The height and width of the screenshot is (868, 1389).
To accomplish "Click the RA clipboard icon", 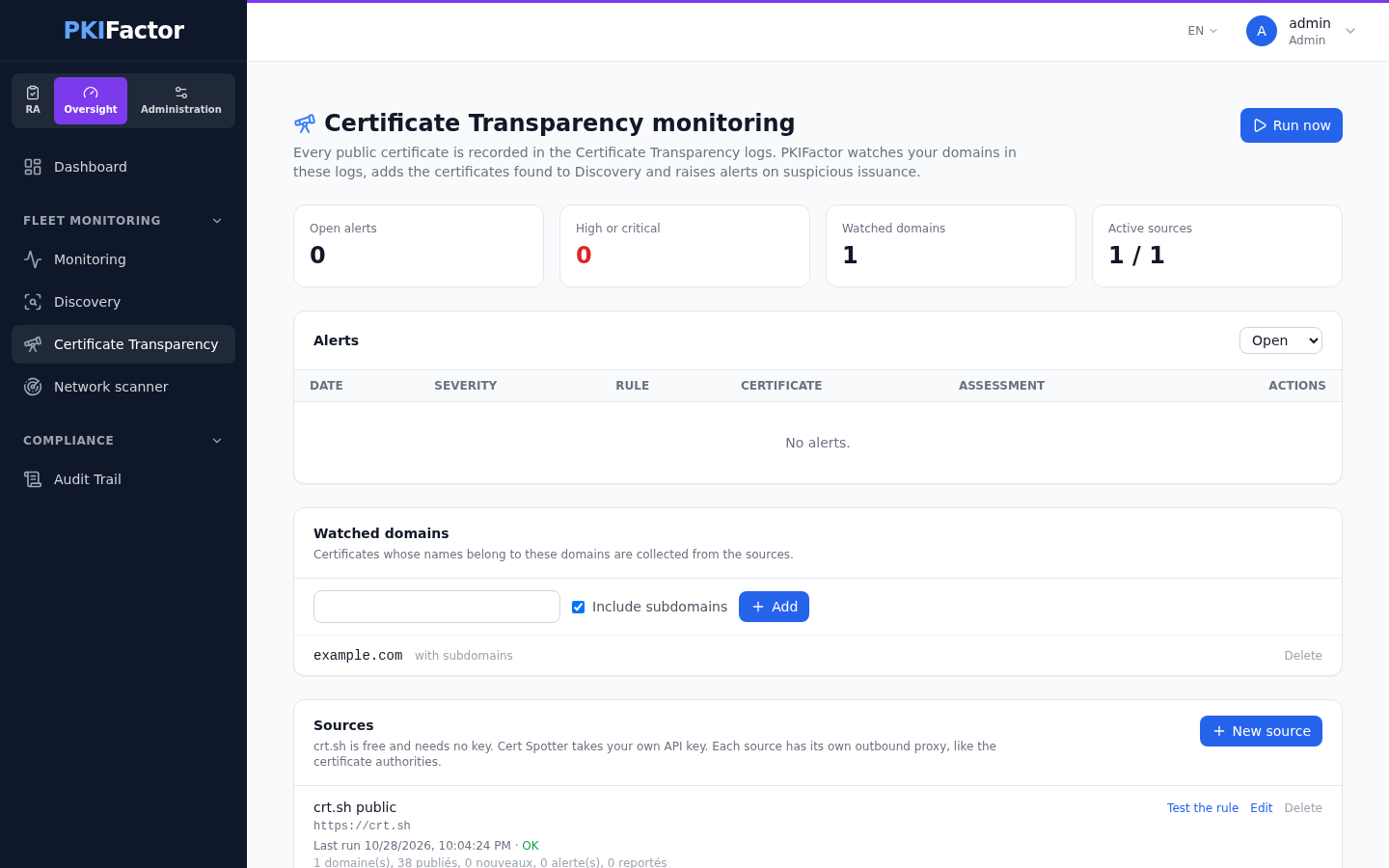I will (x=33, y=93).
